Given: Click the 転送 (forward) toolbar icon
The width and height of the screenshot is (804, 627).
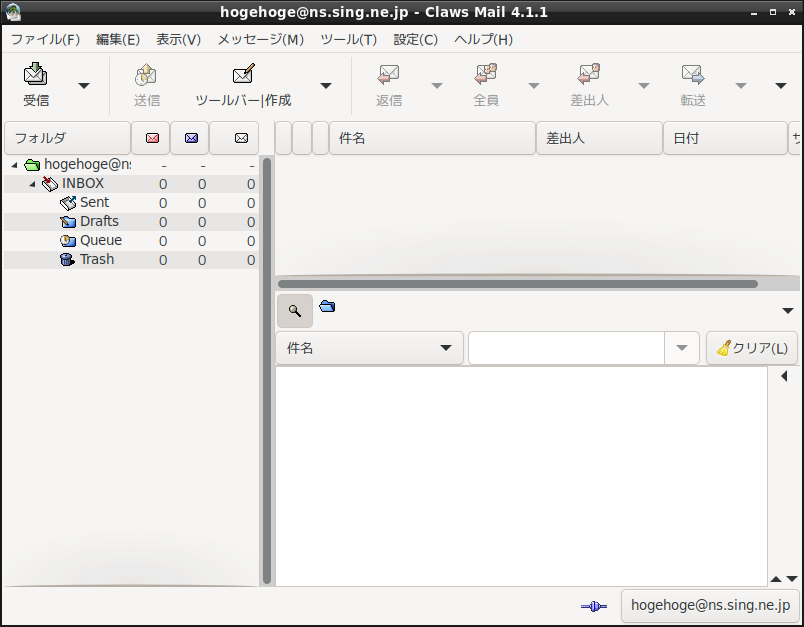Looking at the screenshot, I should click(693, 74).
